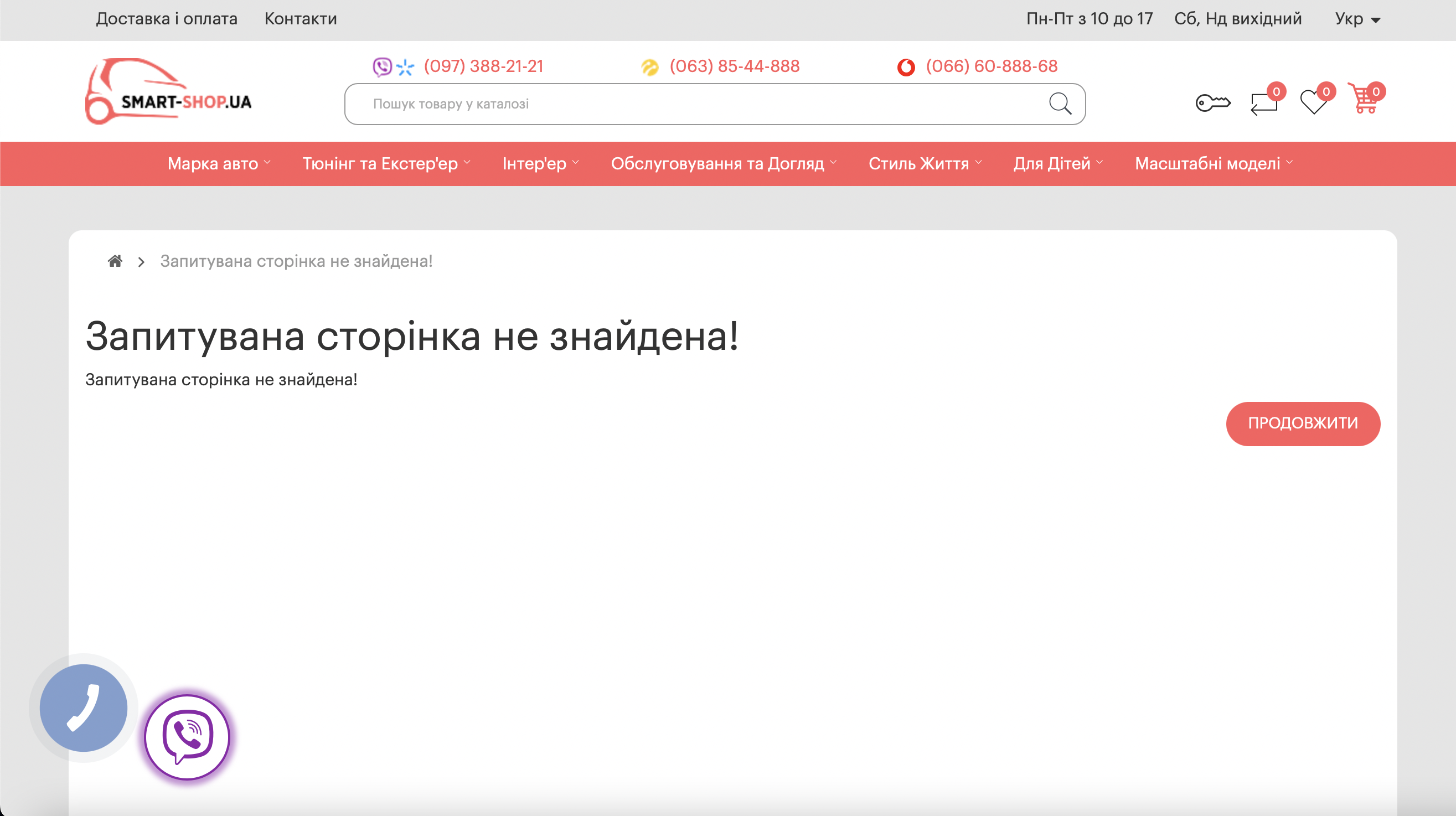Click the floating blue phone callback button
Screen dimensions: 1456x816
[x=84, y=707]
